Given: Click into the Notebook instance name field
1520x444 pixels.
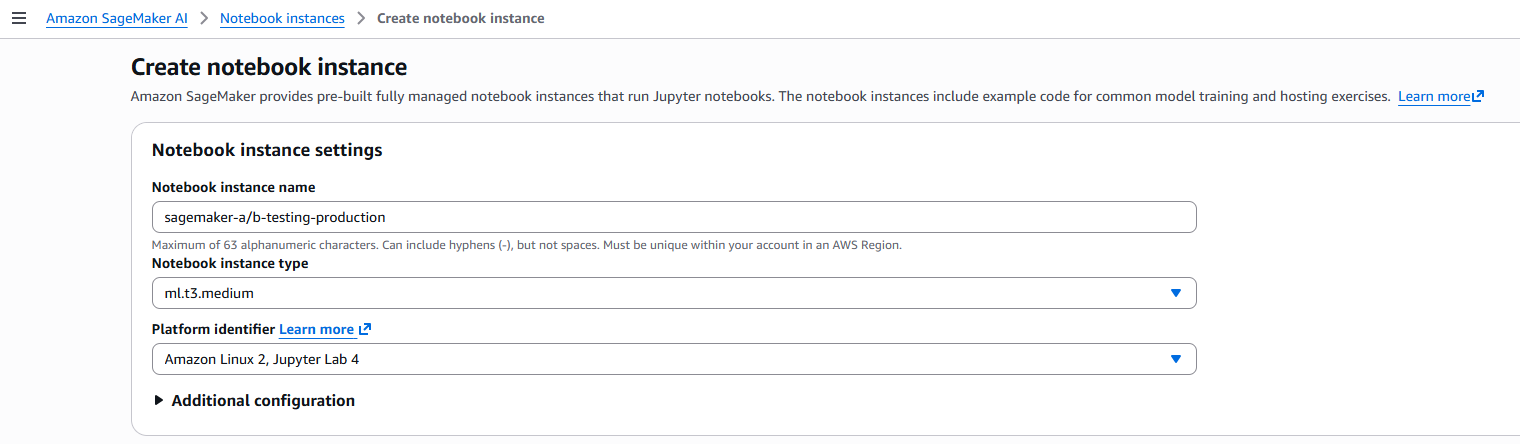Looking at the screenshot, I should pyautogui.click(x=673, y=217).
